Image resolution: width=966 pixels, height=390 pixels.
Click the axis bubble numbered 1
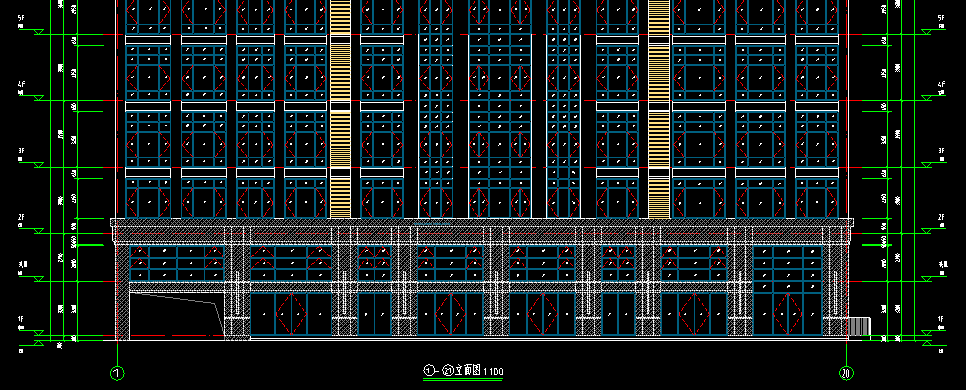[117, 373]
